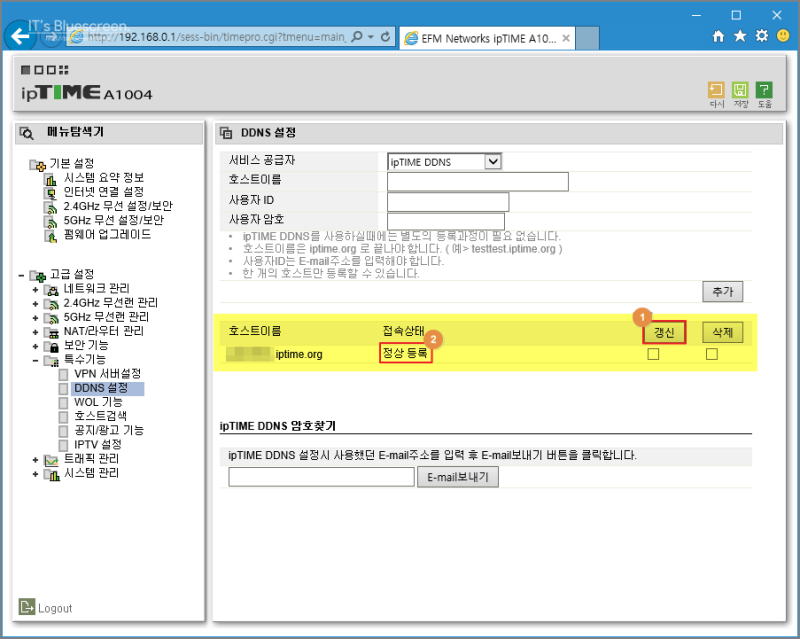Screen dimensions: 800x639
Task: Click the 다시 (reload) router icon
Action: [x=716, y=90]
